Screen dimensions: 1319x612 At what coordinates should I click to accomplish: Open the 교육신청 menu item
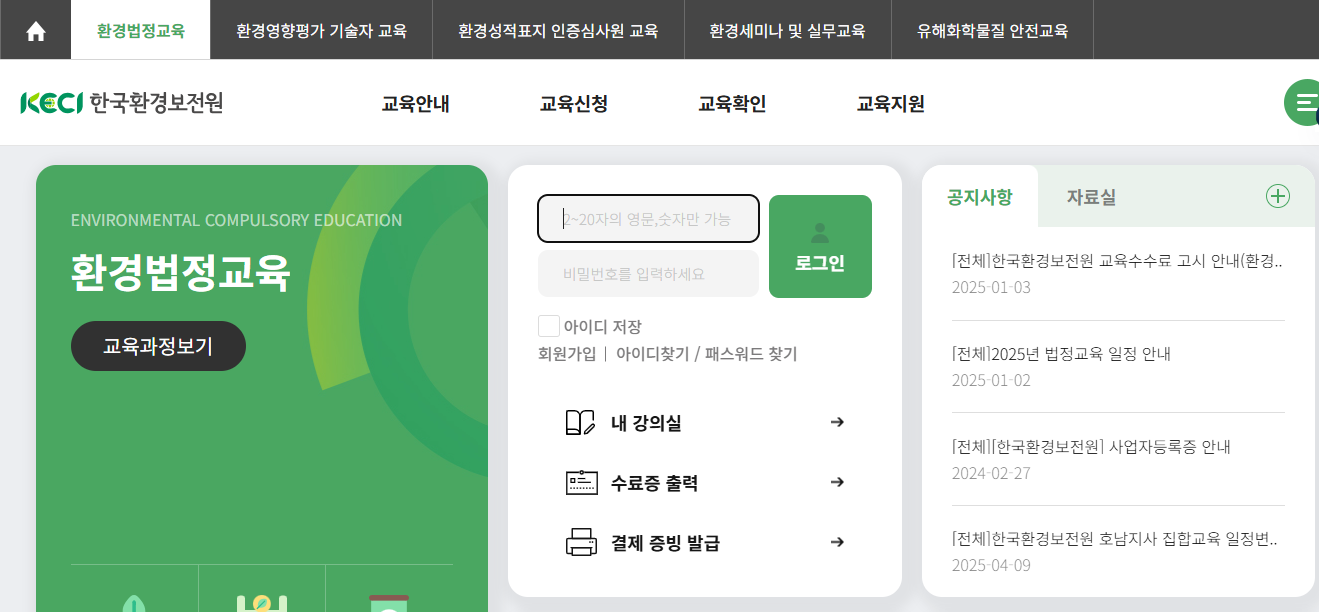point(575,102)
